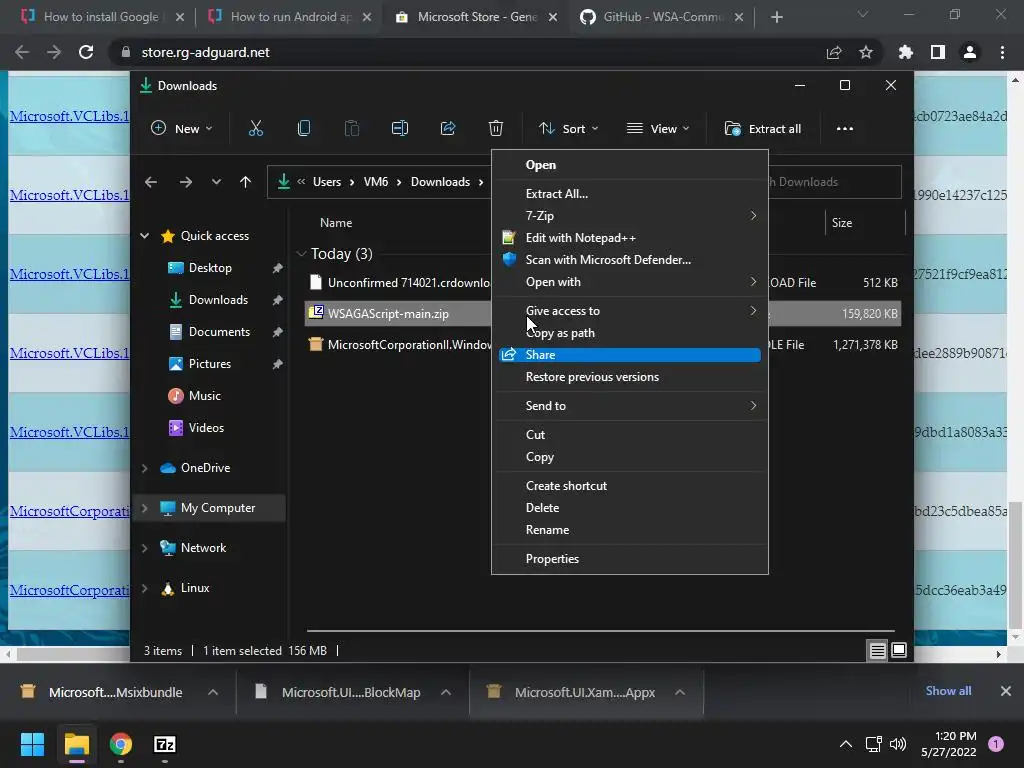Switch to the How to install Google tab
Image resolution: width=1024 pixels, height=768 pixels.
point(101,17)
